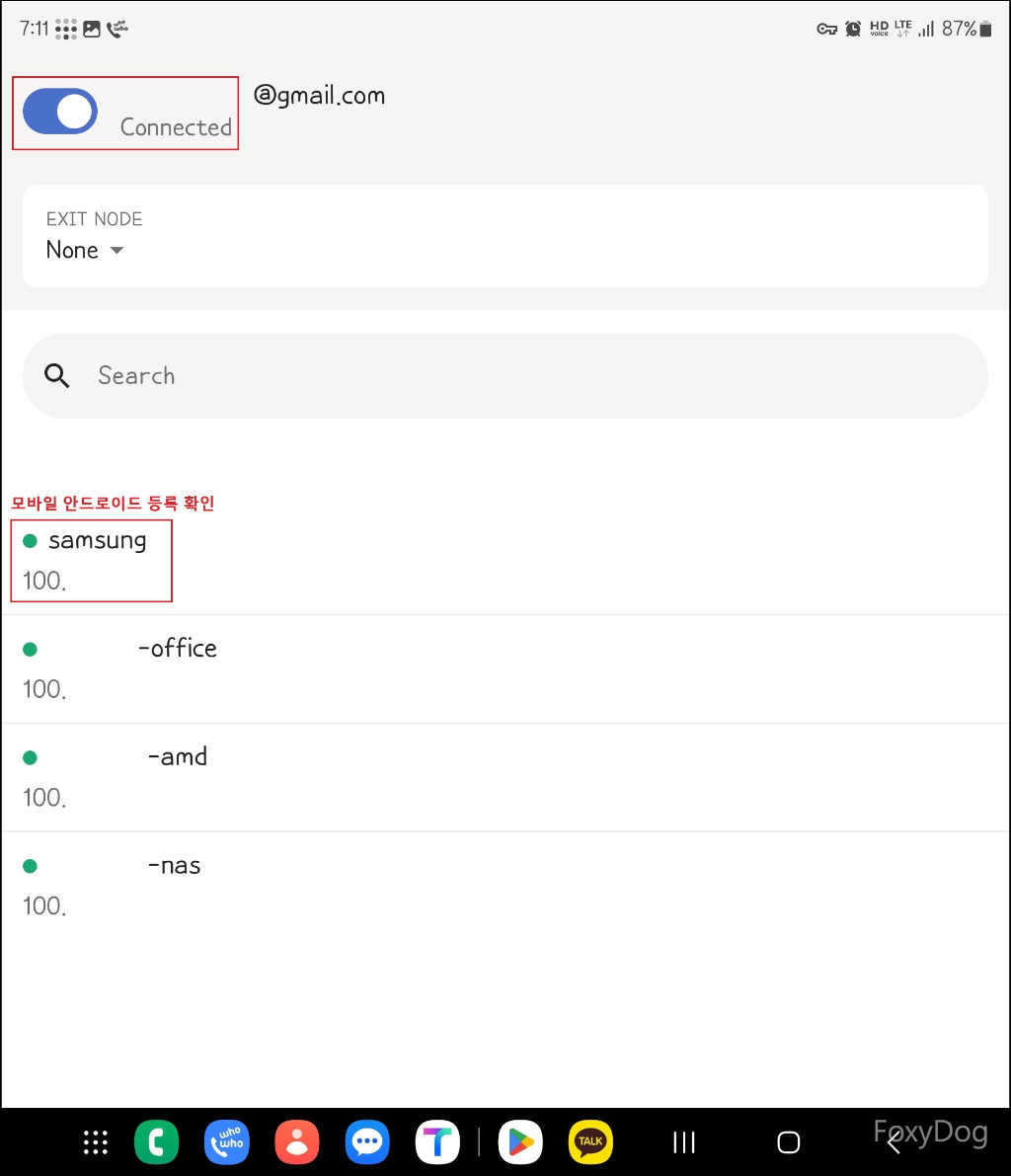This screenshot has height=1176, width=1011.
Task: Tap the dotted grid notification icon
Action: coord(66,30)
